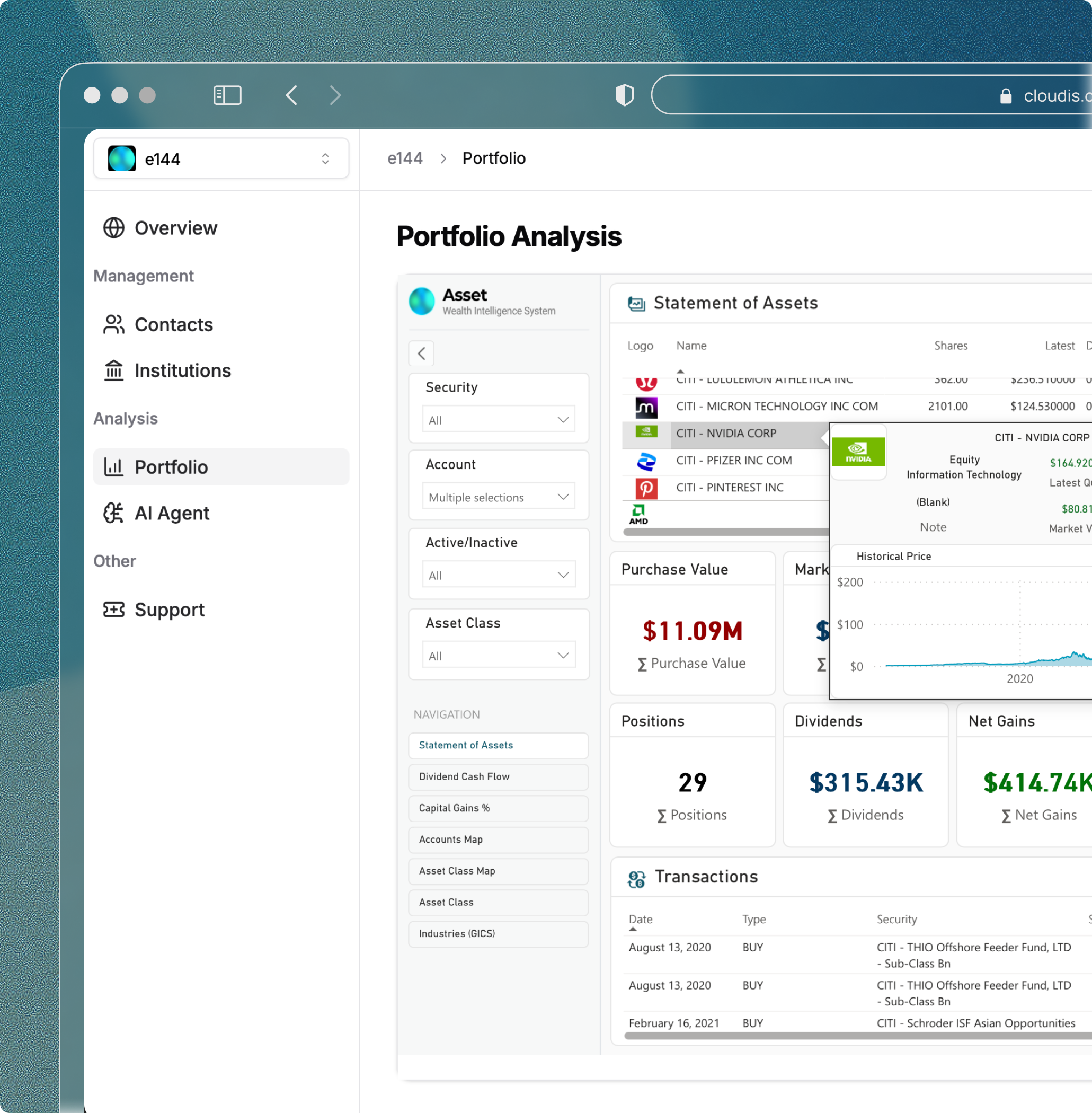Go to Statement of Assets page

pyautogui.click(x=499, y=745)
